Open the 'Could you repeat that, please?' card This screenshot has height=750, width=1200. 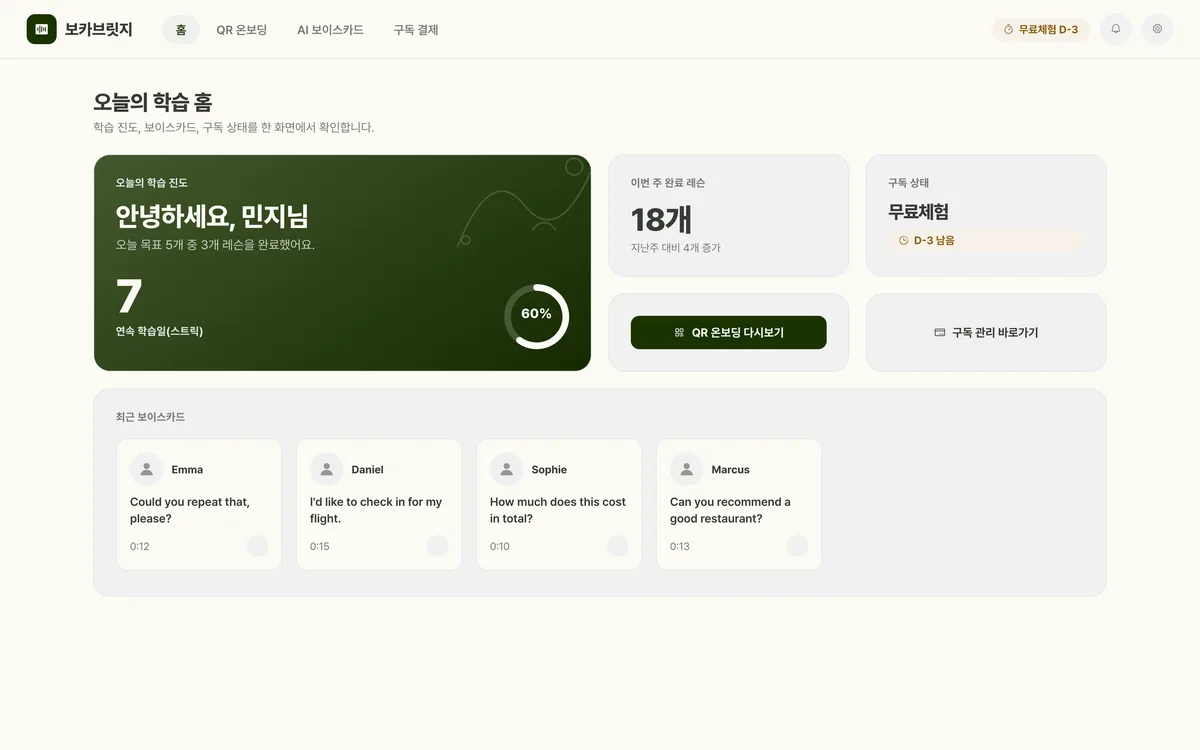click(199, 504)
